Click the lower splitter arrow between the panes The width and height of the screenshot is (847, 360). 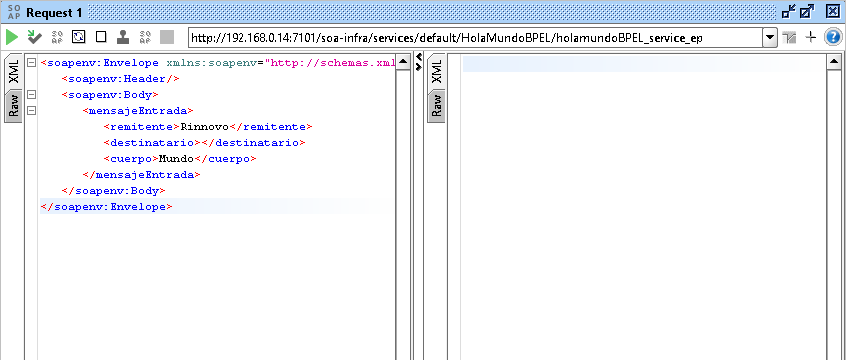pyautogui.click(x=419, y=66)
